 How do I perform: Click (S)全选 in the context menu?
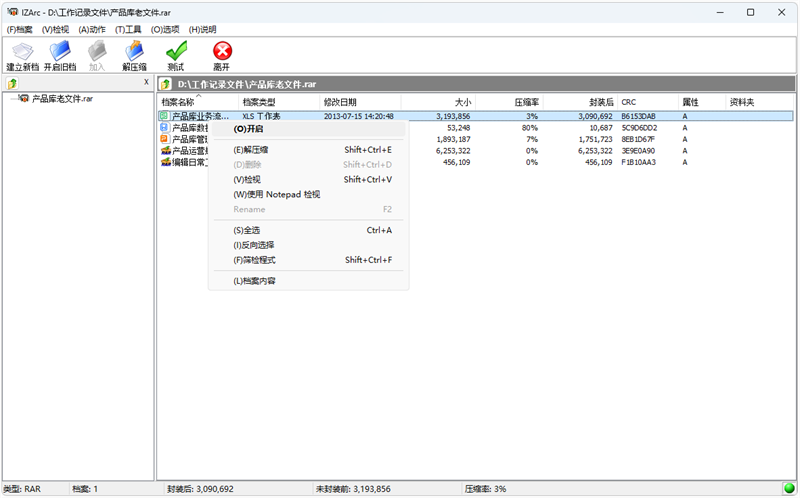(247, 230)
